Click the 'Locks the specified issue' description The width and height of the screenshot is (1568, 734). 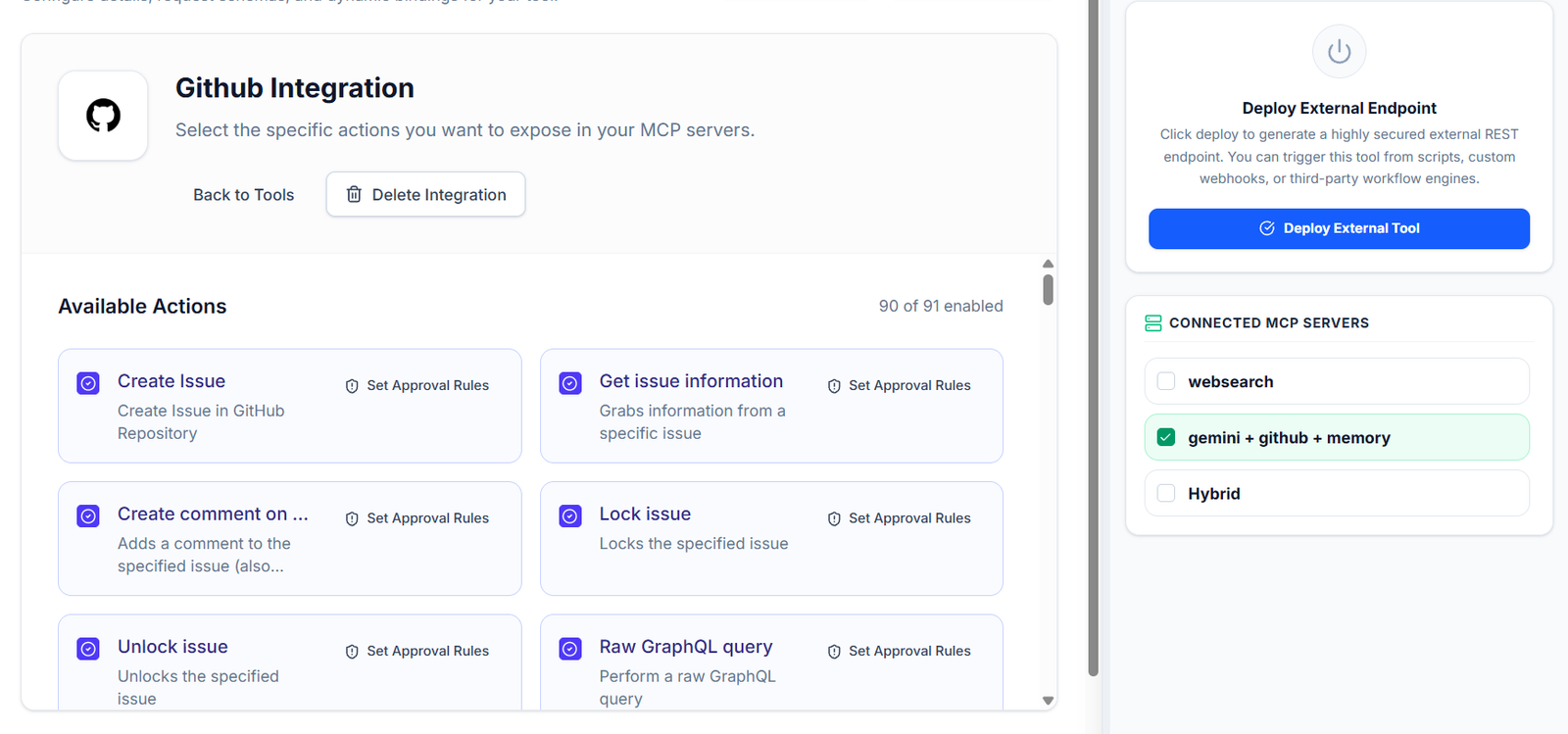[x=694, y=544]
